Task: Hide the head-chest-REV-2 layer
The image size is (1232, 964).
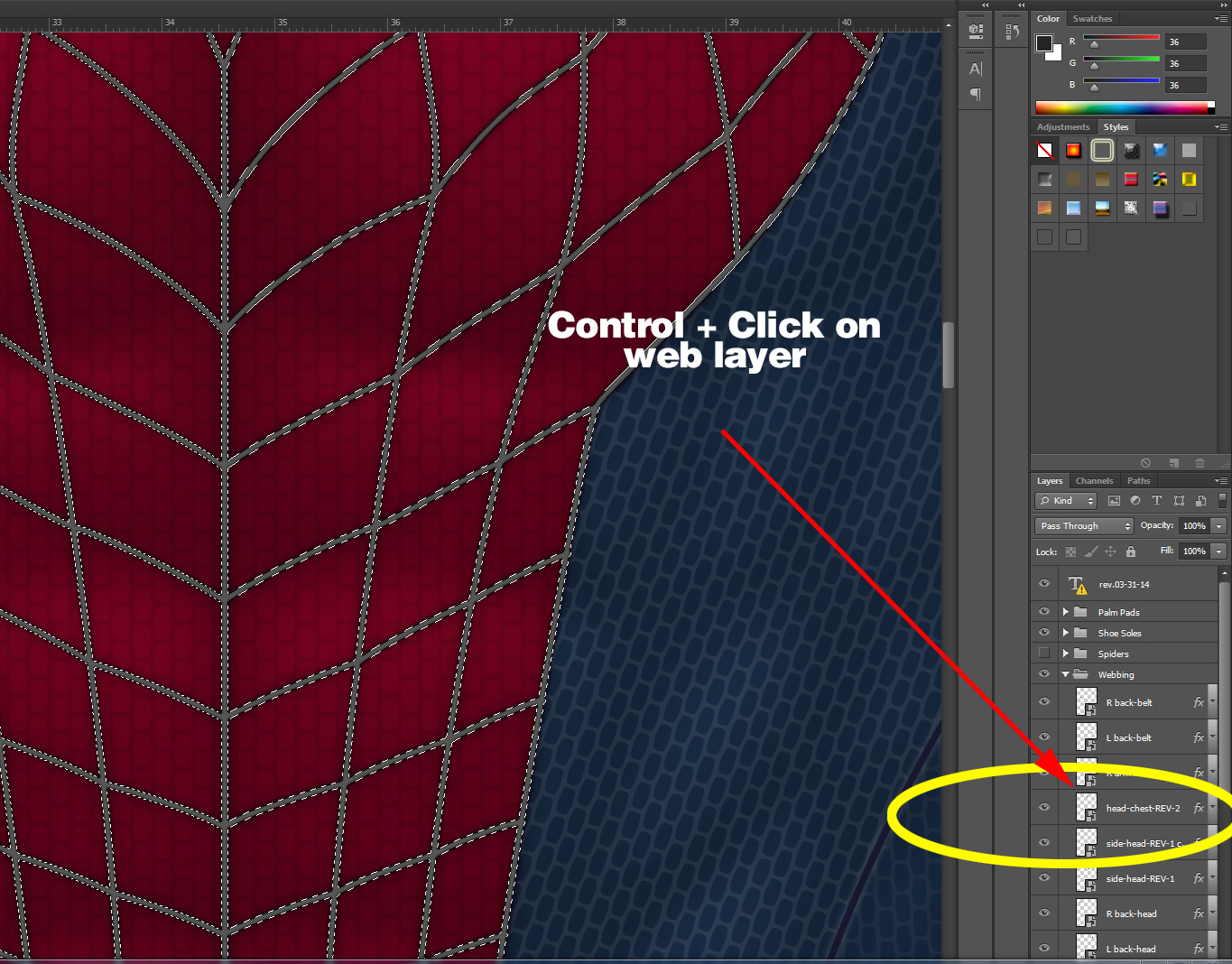Action: (1044, 808)
